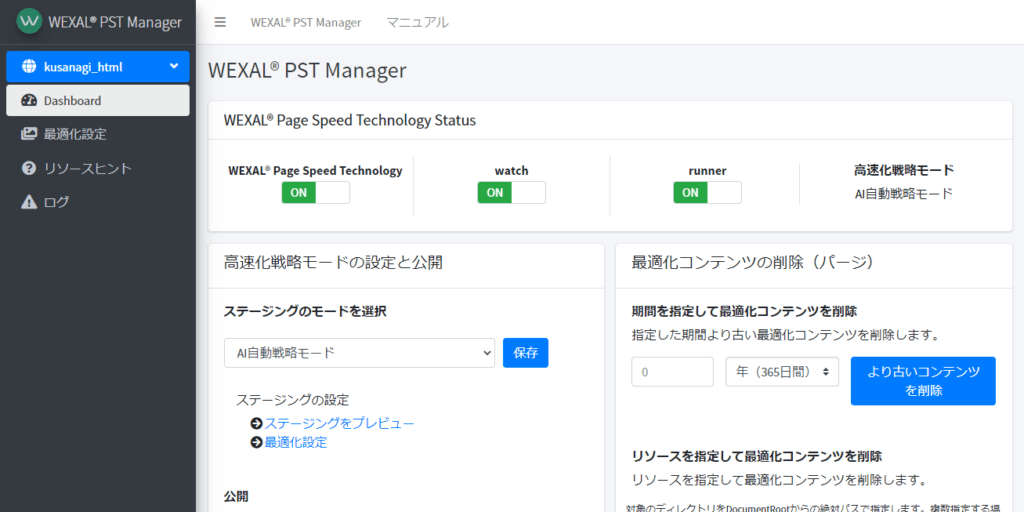Click the WEXAL logo icon in sidebar header
This screenshot has height=512, width=1024.
(x=29, y=22)
